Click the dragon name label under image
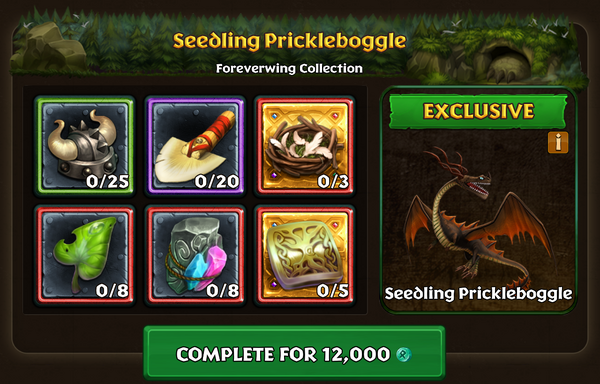The height and width of the screenshot is (384, 600). (x=478, y=294)
